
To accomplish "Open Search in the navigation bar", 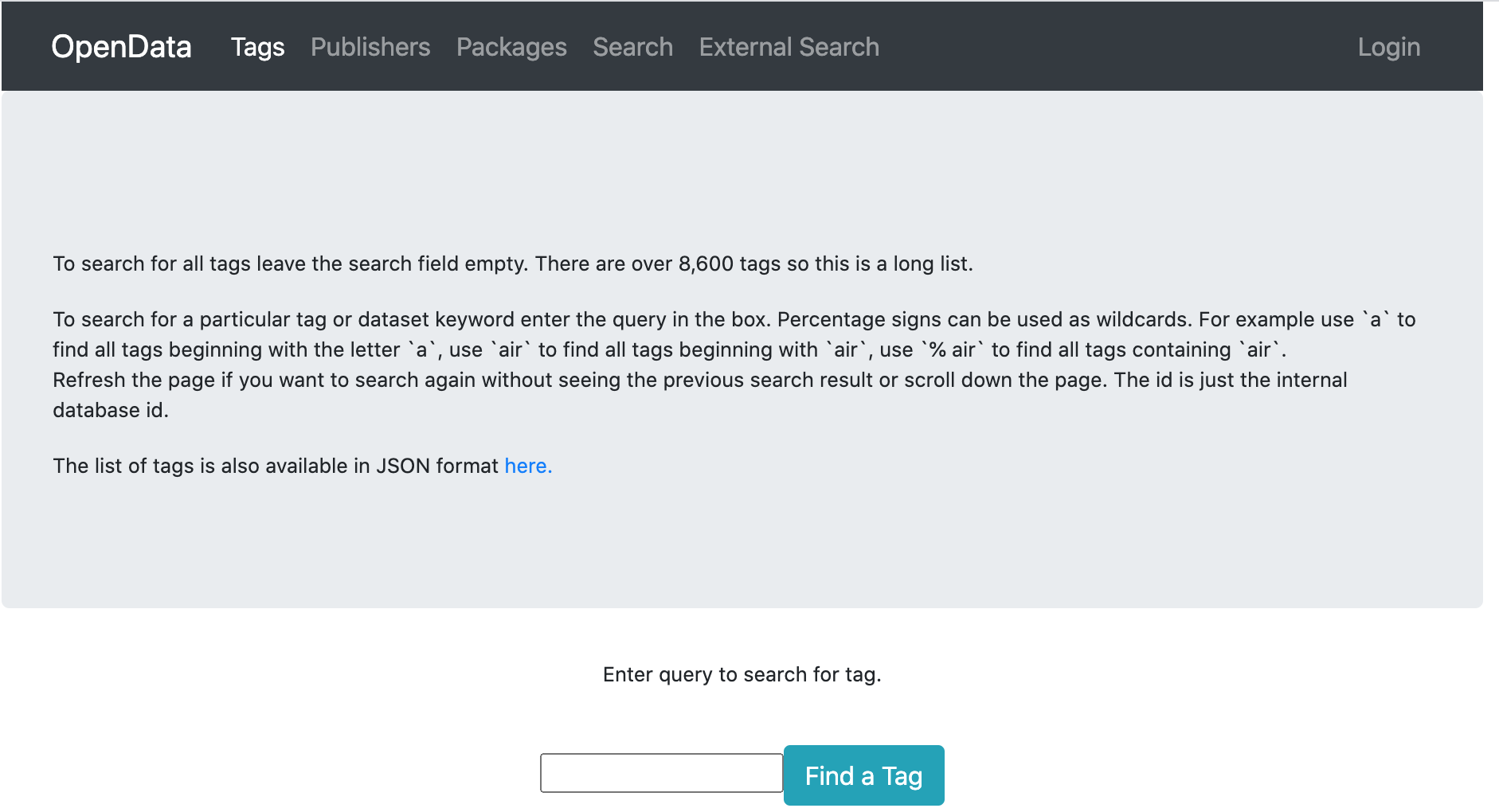I will pyautogui.click(x=632, y=47).
